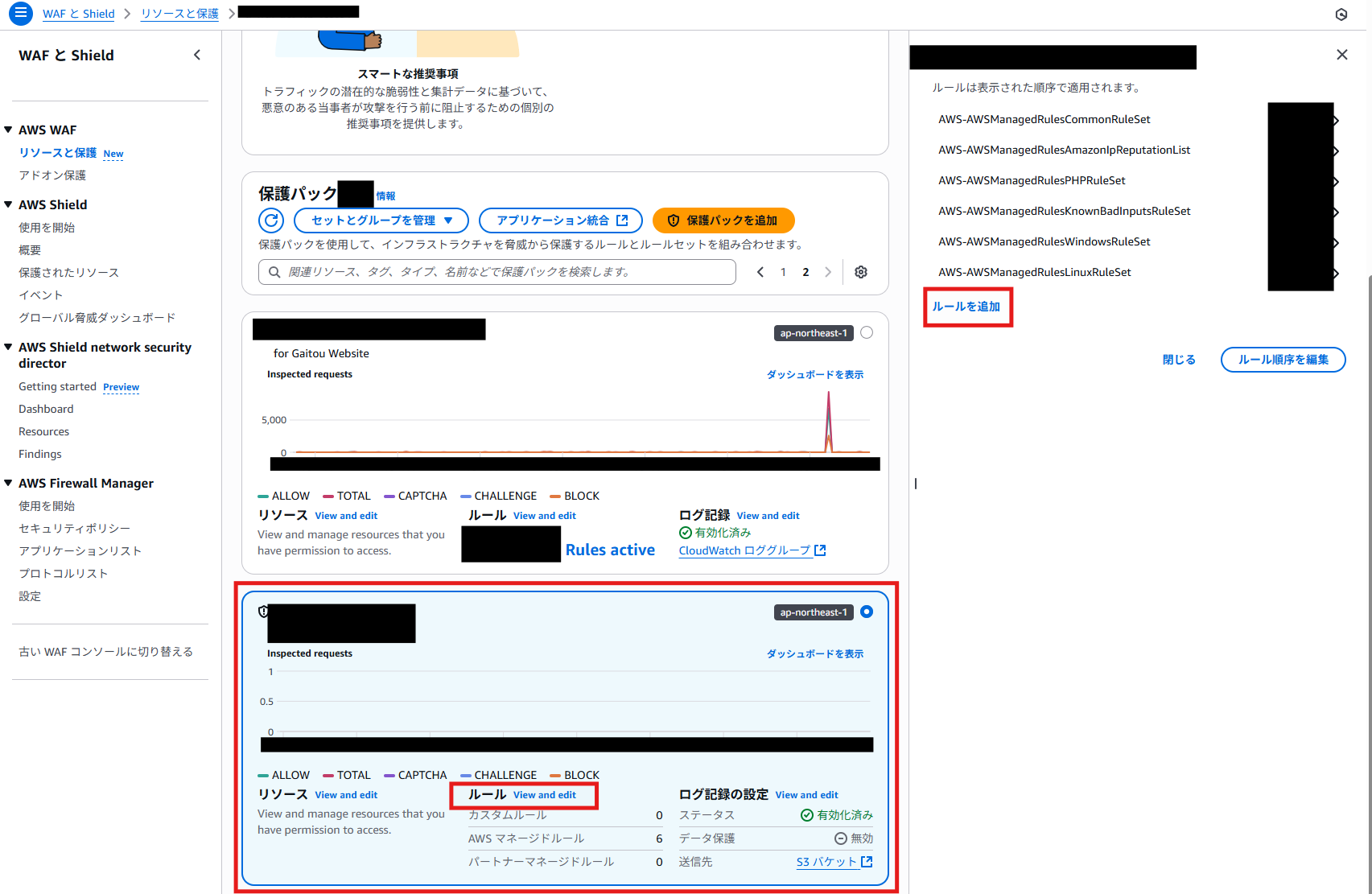The width and height of the screenshot is (1372, 894).
Task: Go to next page of protection packs
Action: pyautogui.click(x=828, y=272)
